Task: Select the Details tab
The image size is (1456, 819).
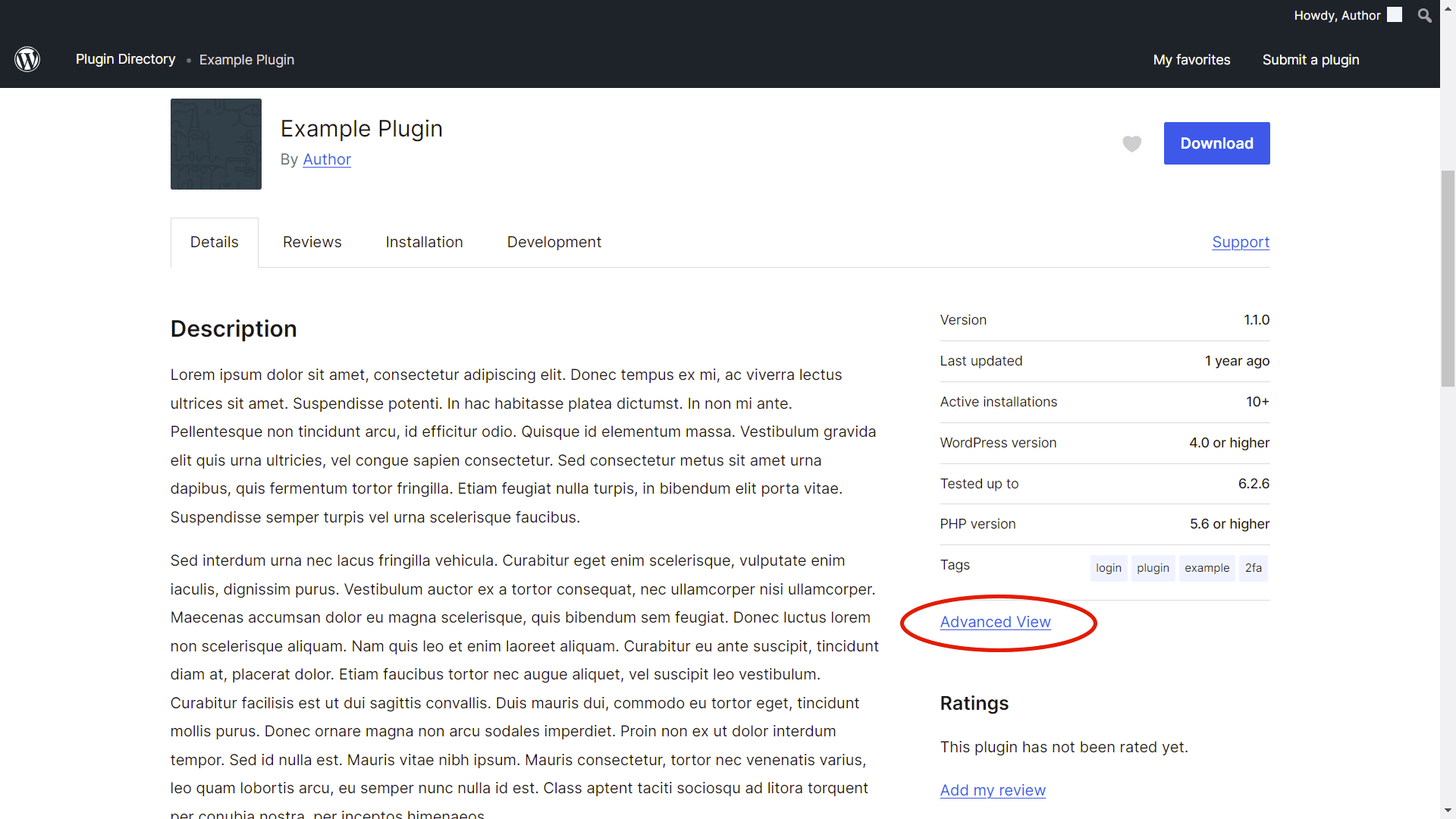Action: click(214, 242)
